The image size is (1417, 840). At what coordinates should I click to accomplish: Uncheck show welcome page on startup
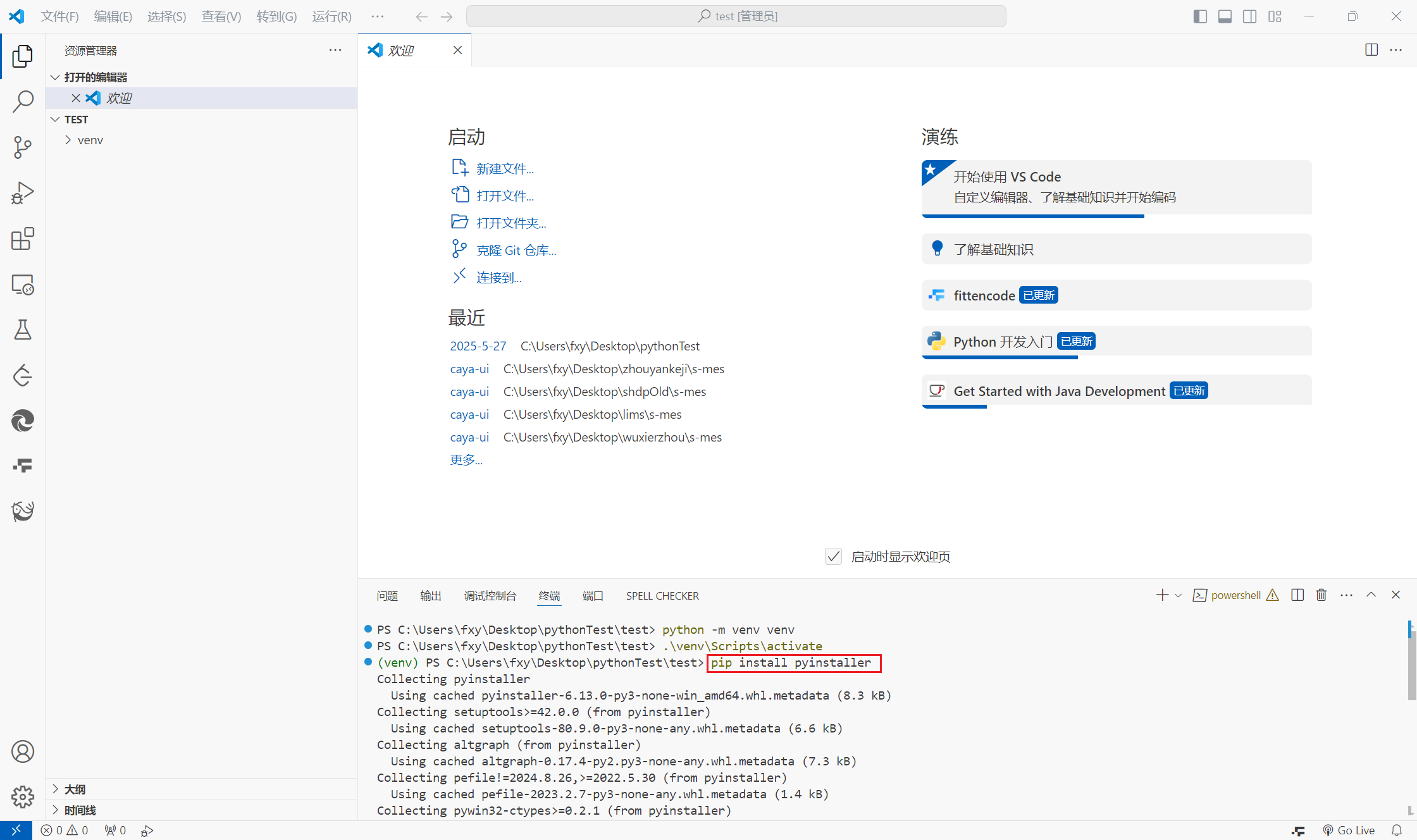pos(833,557)
